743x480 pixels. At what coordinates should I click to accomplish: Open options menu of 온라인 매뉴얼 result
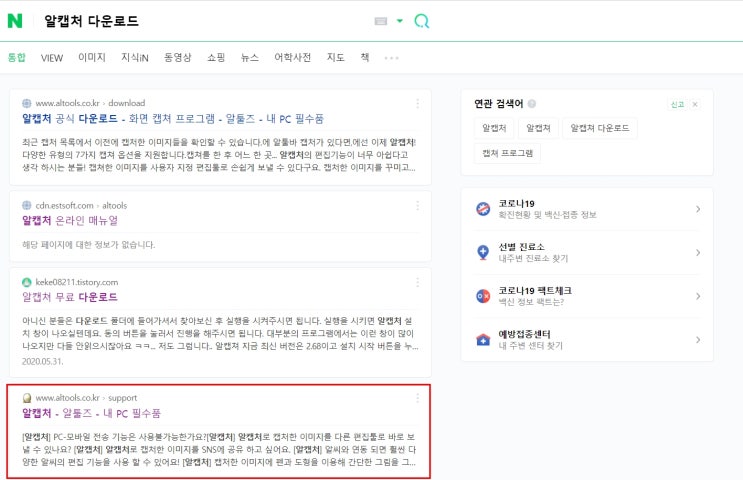(417, 205)
